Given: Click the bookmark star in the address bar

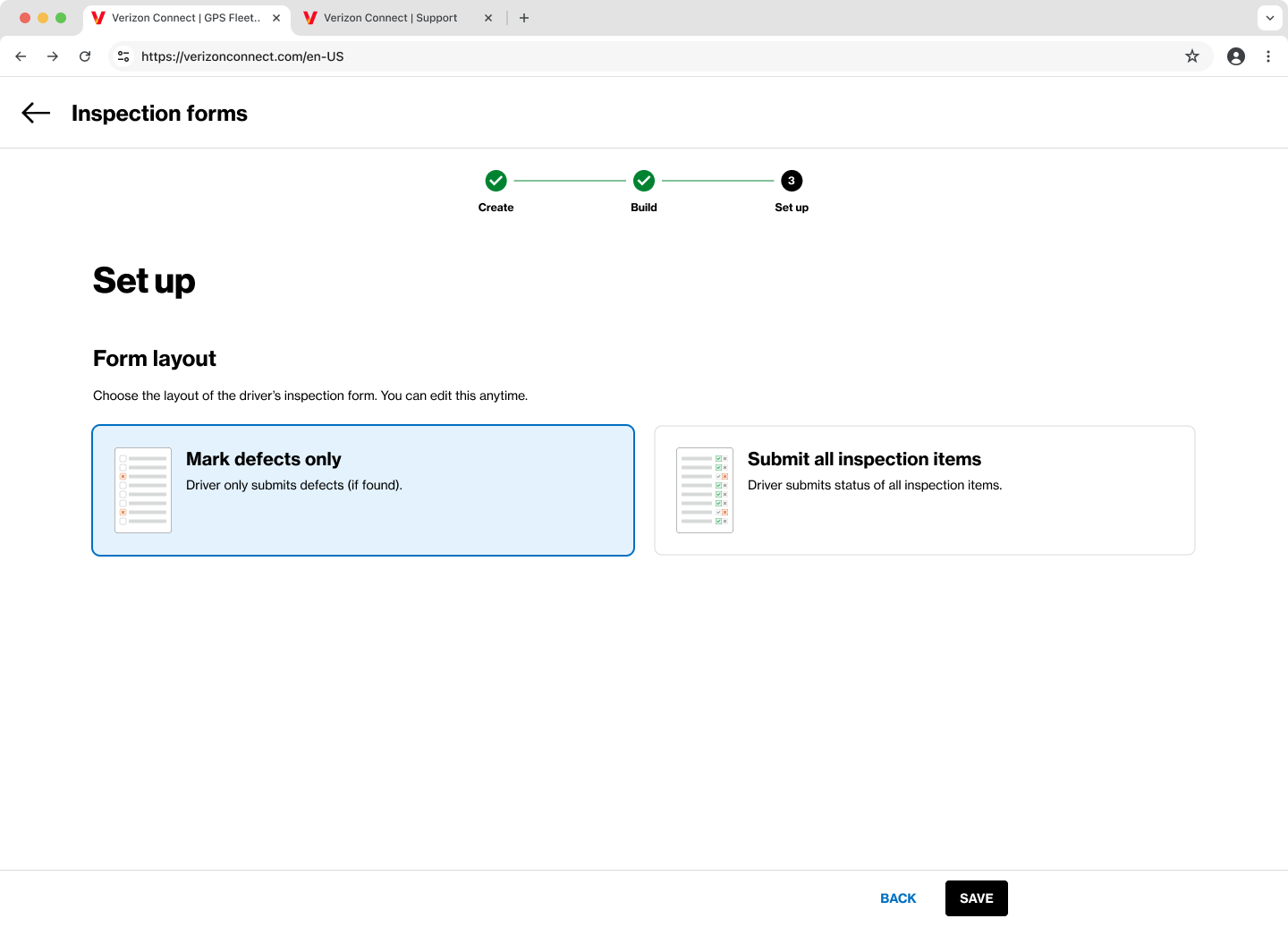Looking at the screenshot, I should point(1191,55).
